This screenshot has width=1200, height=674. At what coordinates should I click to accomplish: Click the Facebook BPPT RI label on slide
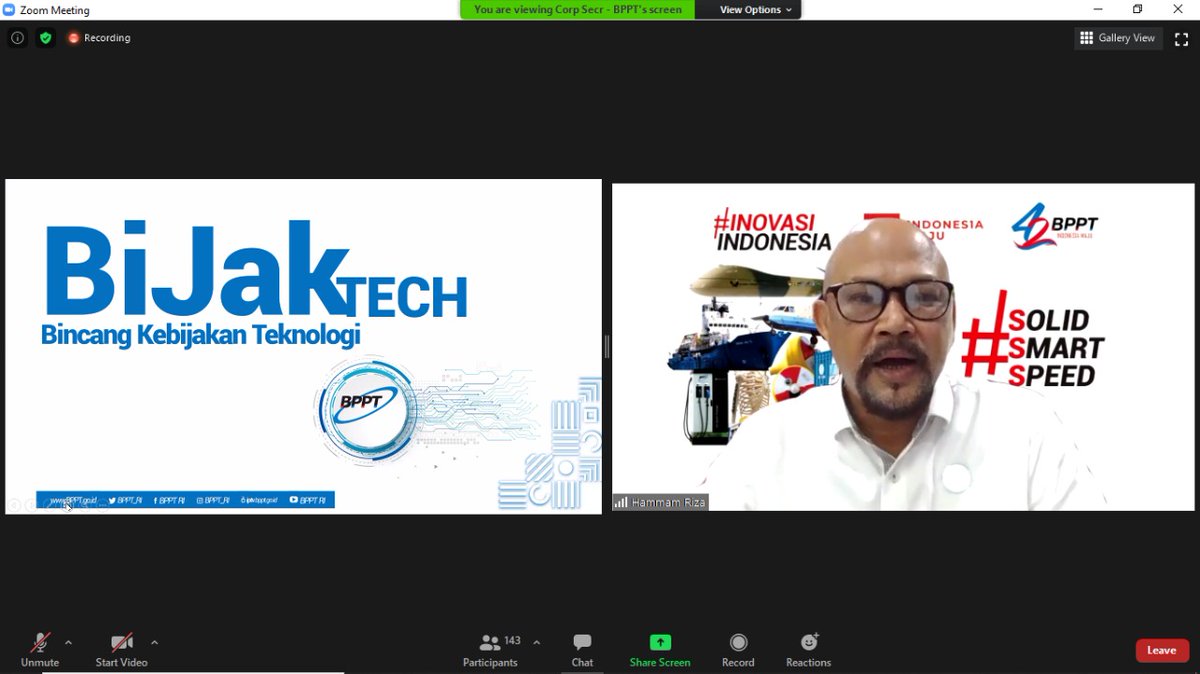(170, 500)
